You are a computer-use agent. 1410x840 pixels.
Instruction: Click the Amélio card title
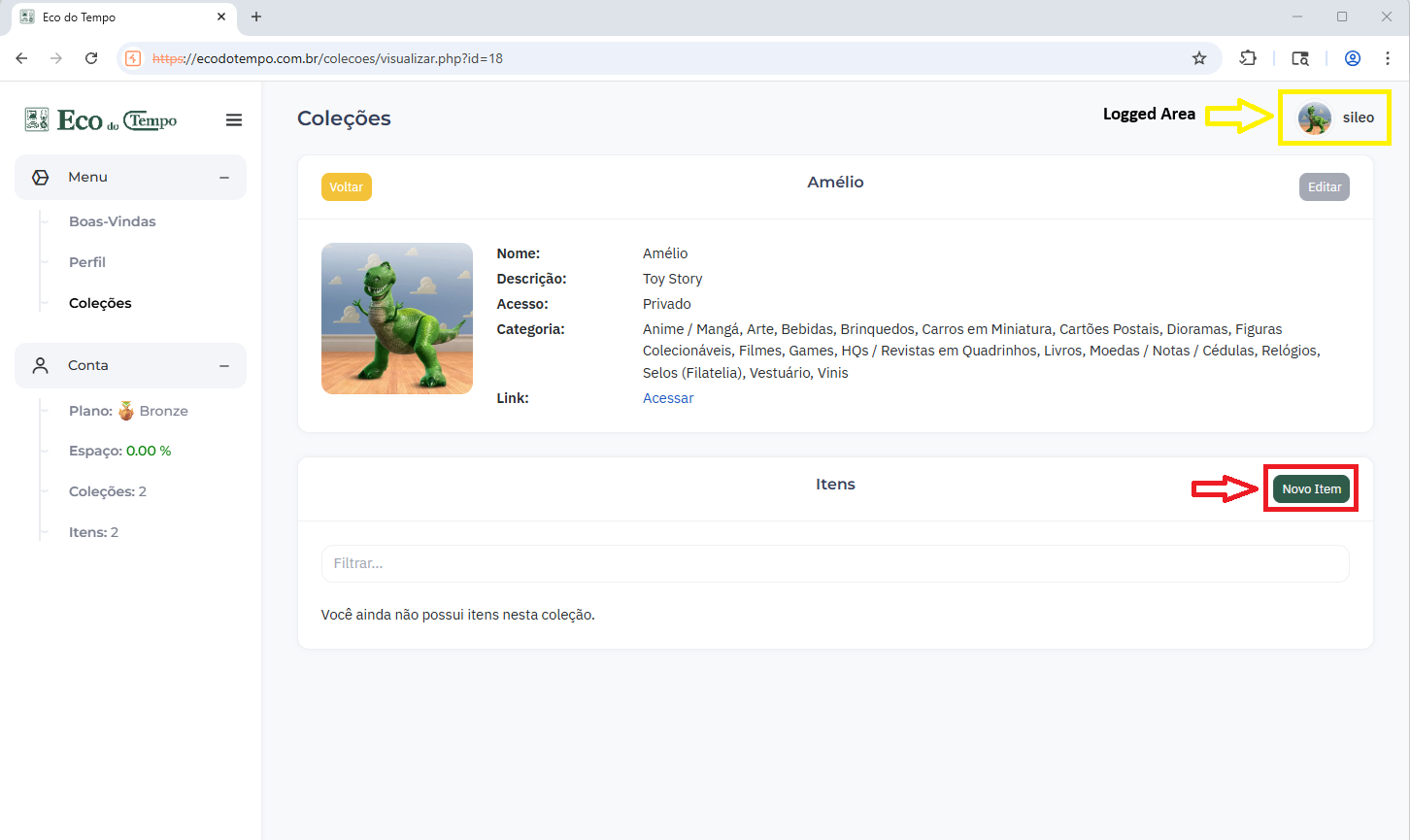(x=835, y=182)
